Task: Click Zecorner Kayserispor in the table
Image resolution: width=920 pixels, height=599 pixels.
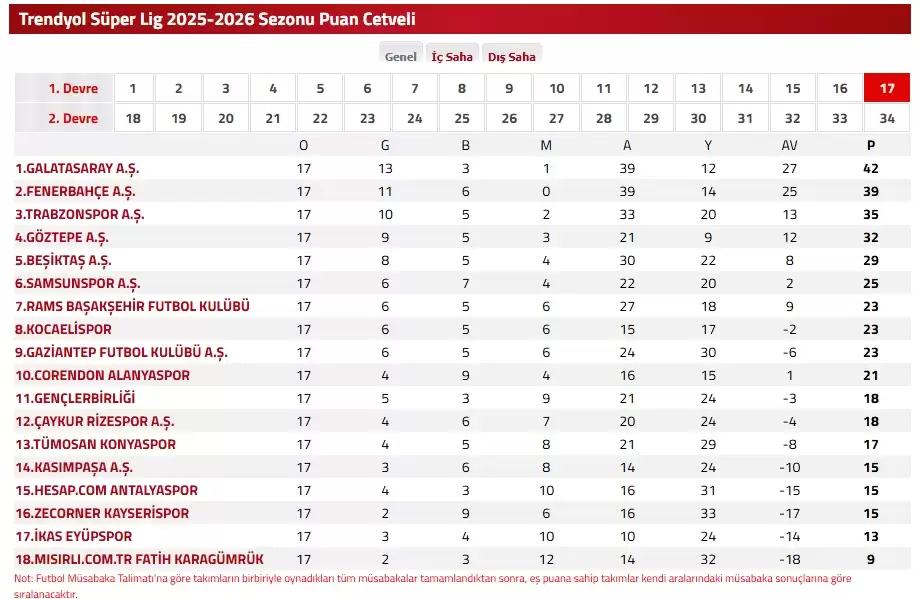Action: (103, 513)
